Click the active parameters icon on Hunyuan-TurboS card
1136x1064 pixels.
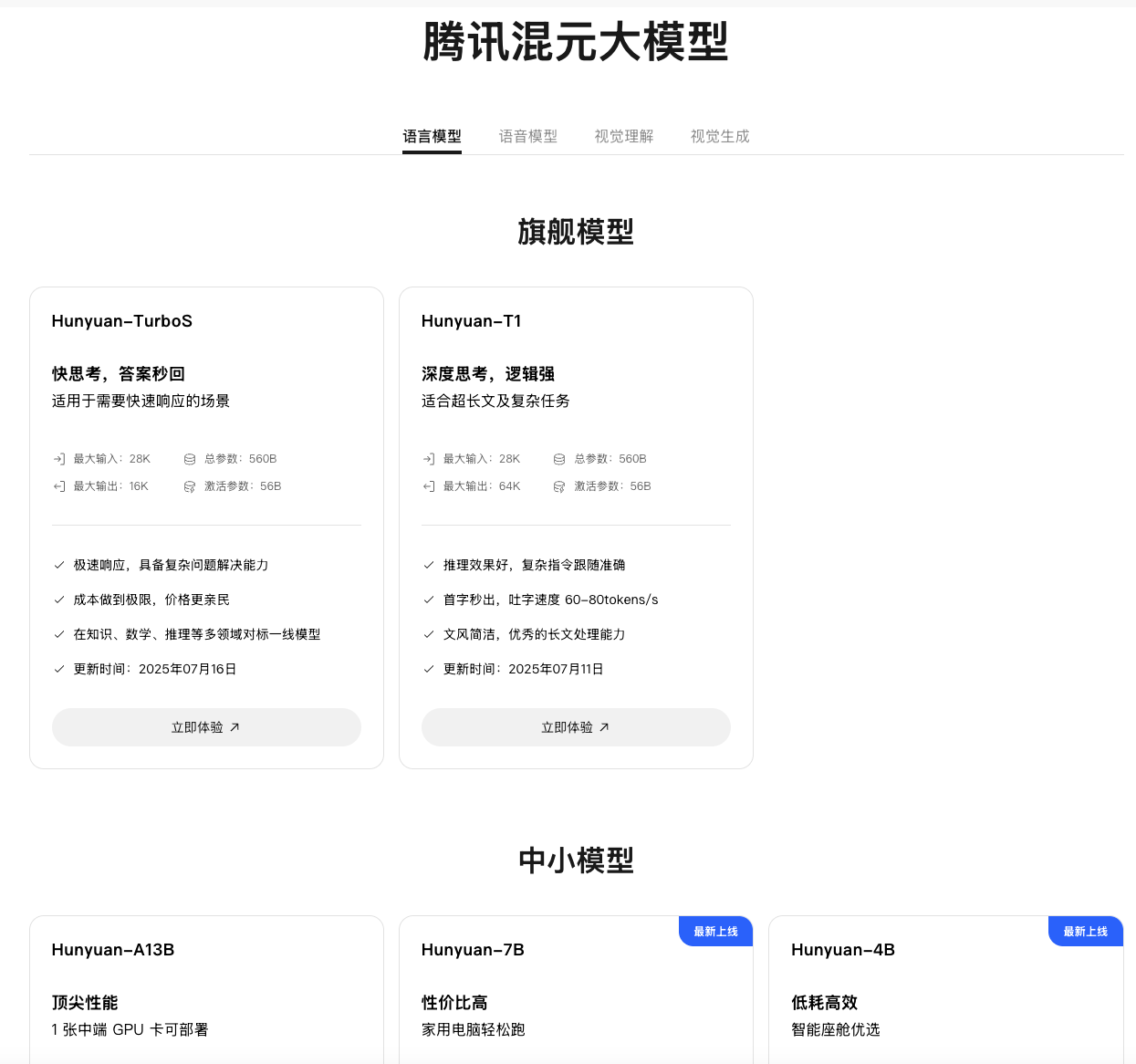pos(190,486)
